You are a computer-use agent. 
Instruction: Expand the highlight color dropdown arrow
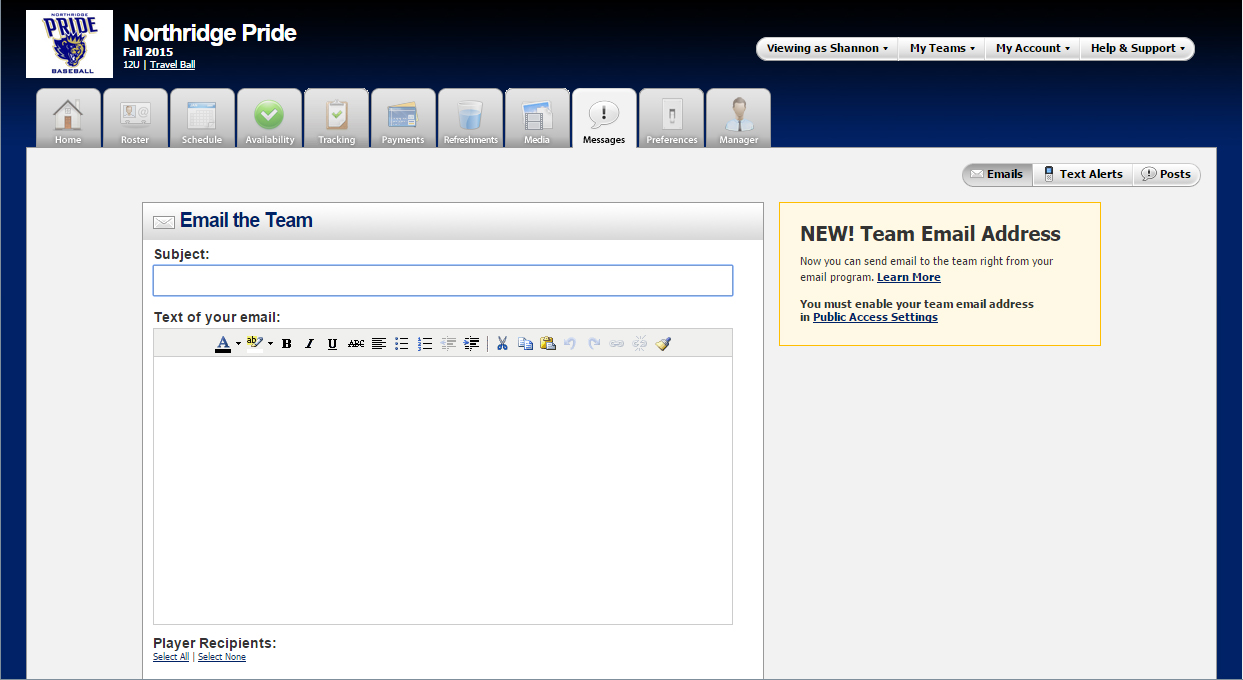[x=270, y=344]
